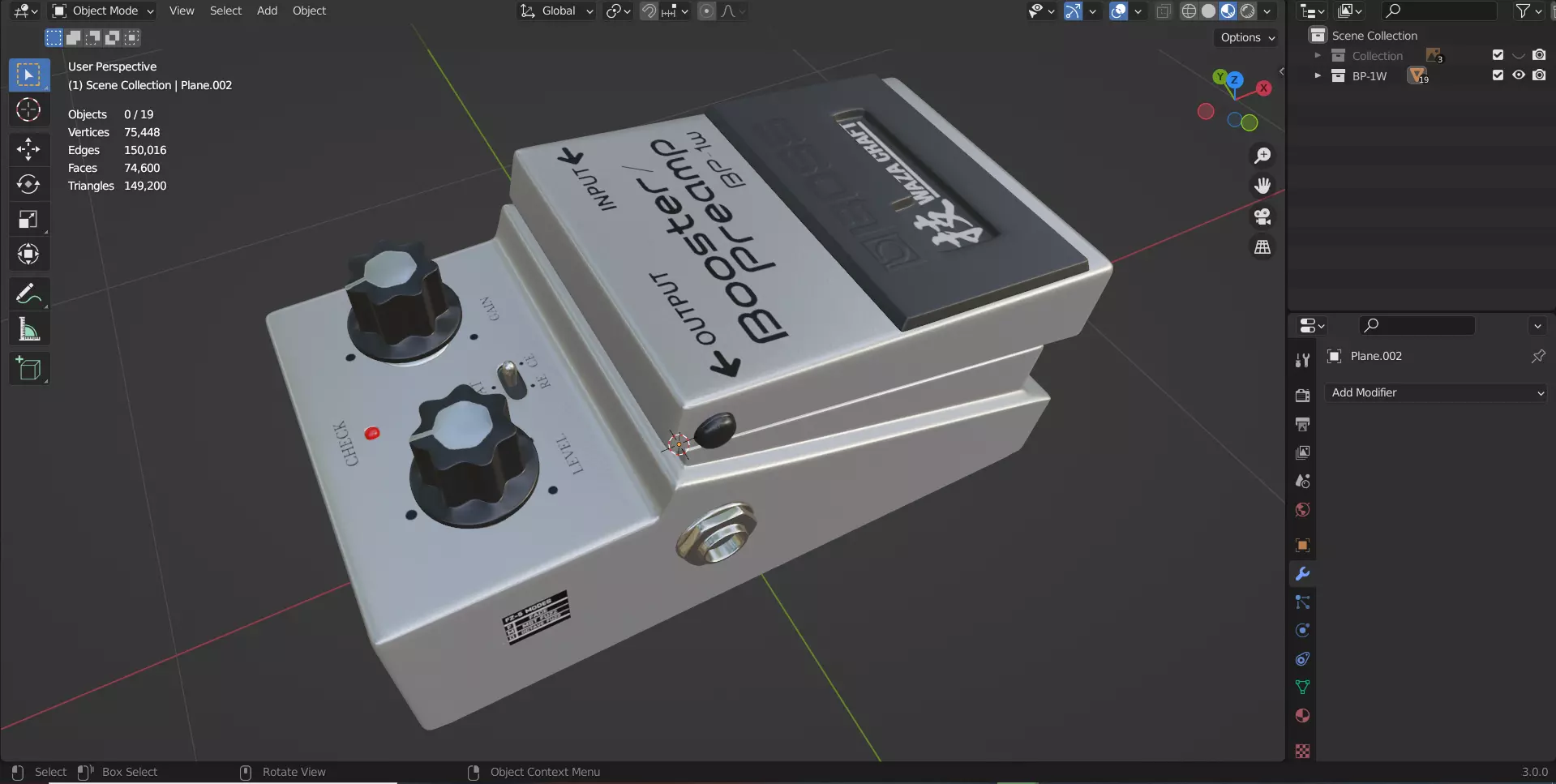
Task: Uncheck the Collection exclude checkbox
Action: tap(1498, 55)
